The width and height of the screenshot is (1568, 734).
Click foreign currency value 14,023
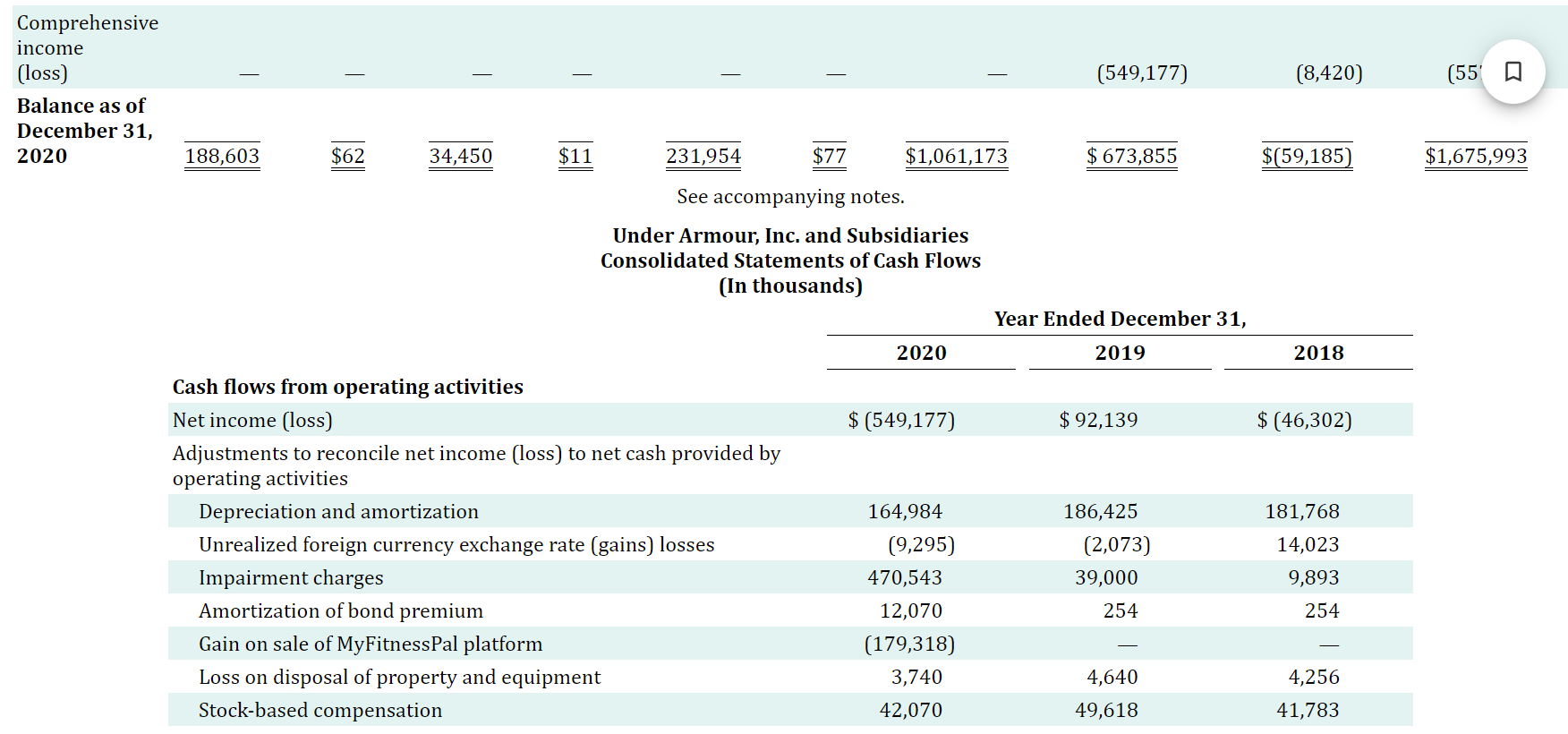point(1308,544)
